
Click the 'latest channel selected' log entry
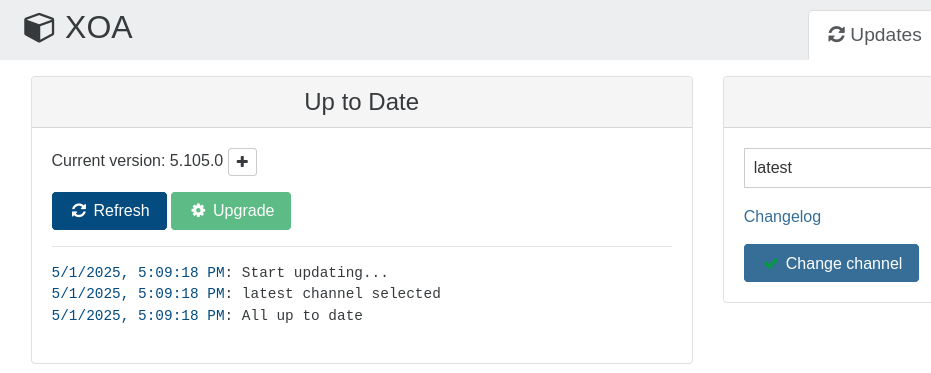[x=341, y=293]
